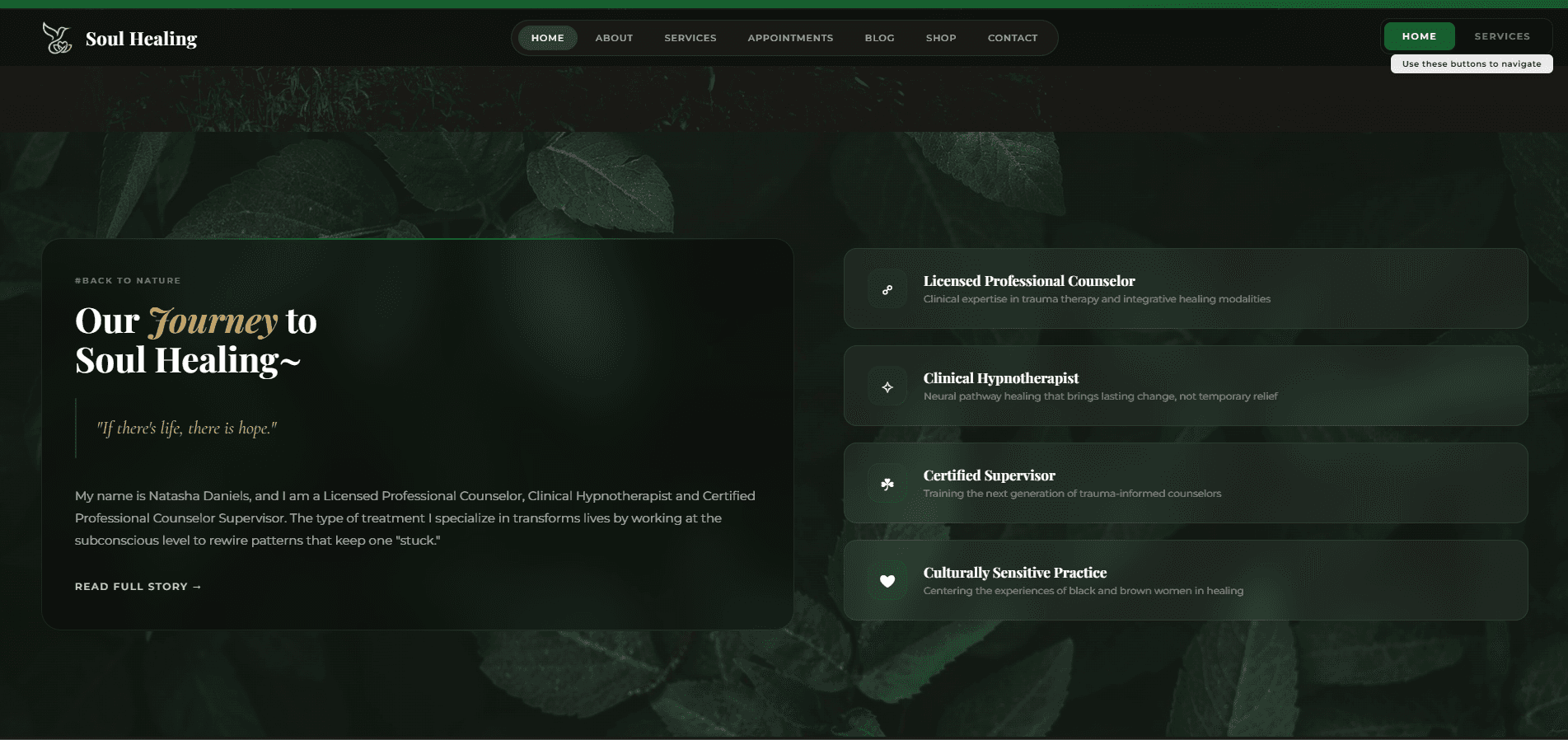Click the Soul Healing bird logo icon
Image resolution: width=1568 pixels, height=740 pixels.
[x=57, y=38]
